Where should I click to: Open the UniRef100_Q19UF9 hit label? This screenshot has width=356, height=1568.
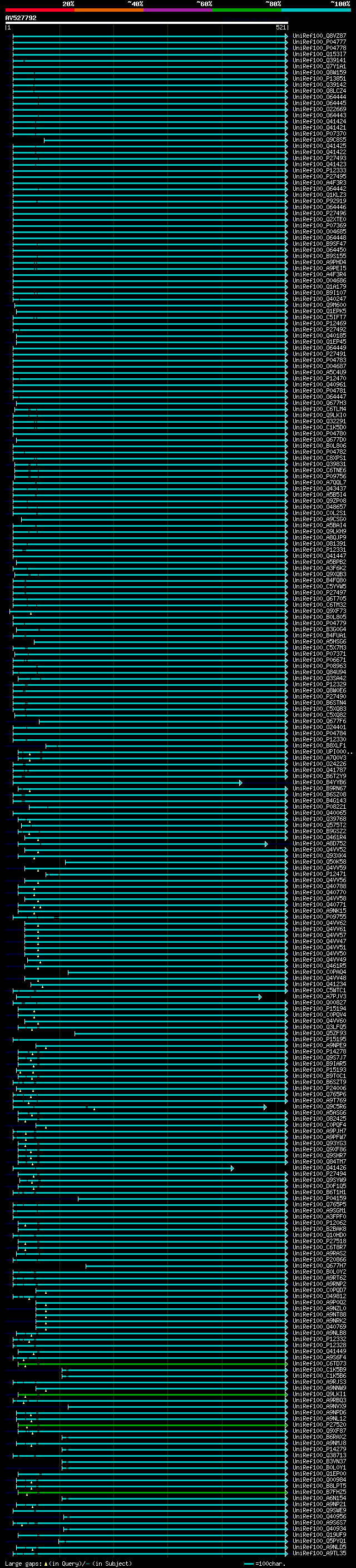(x=319, y=1535)
